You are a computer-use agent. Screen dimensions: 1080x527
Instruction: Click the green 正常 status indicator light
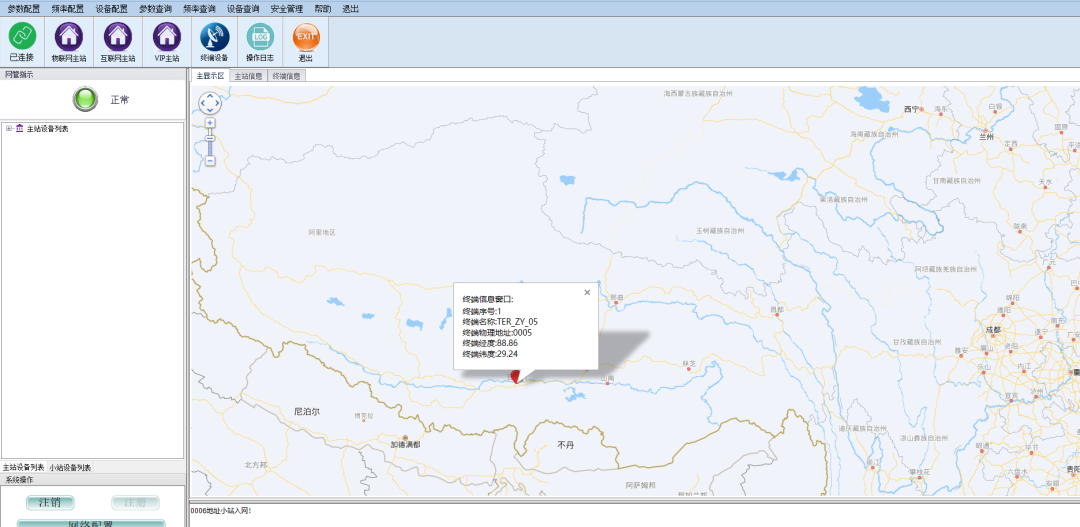pyautogui.click(x=85, y=100)
